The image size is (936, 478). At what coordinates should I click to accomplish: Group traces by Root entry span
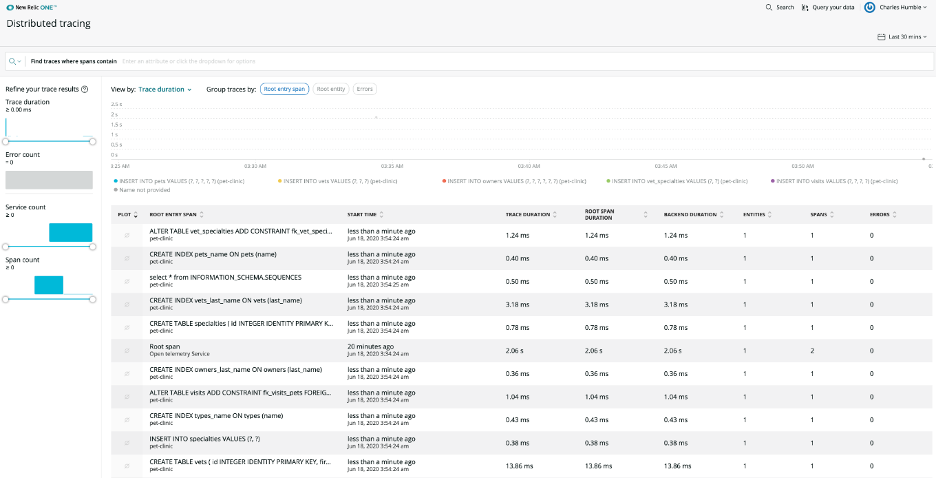pos(285,90)
